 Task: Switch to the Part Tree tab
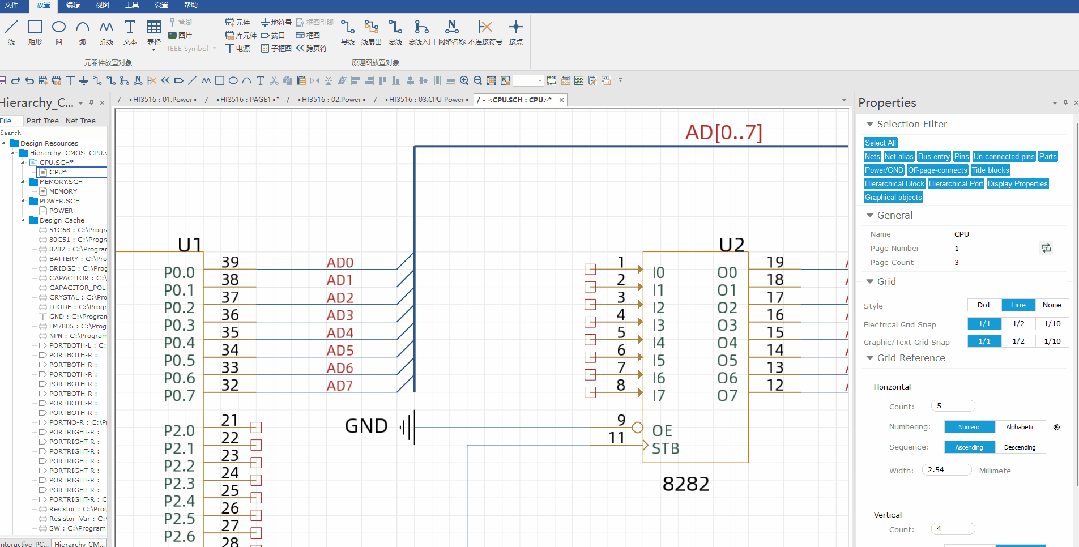point(42,120)
